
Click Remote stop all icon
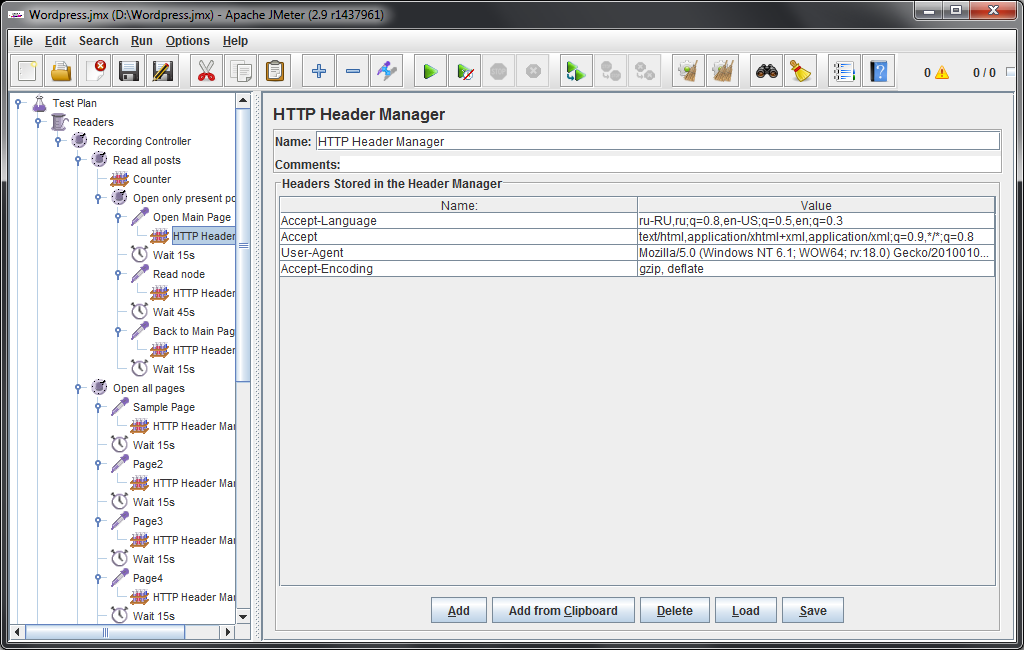pyautogui.click(x=611, y=71)
